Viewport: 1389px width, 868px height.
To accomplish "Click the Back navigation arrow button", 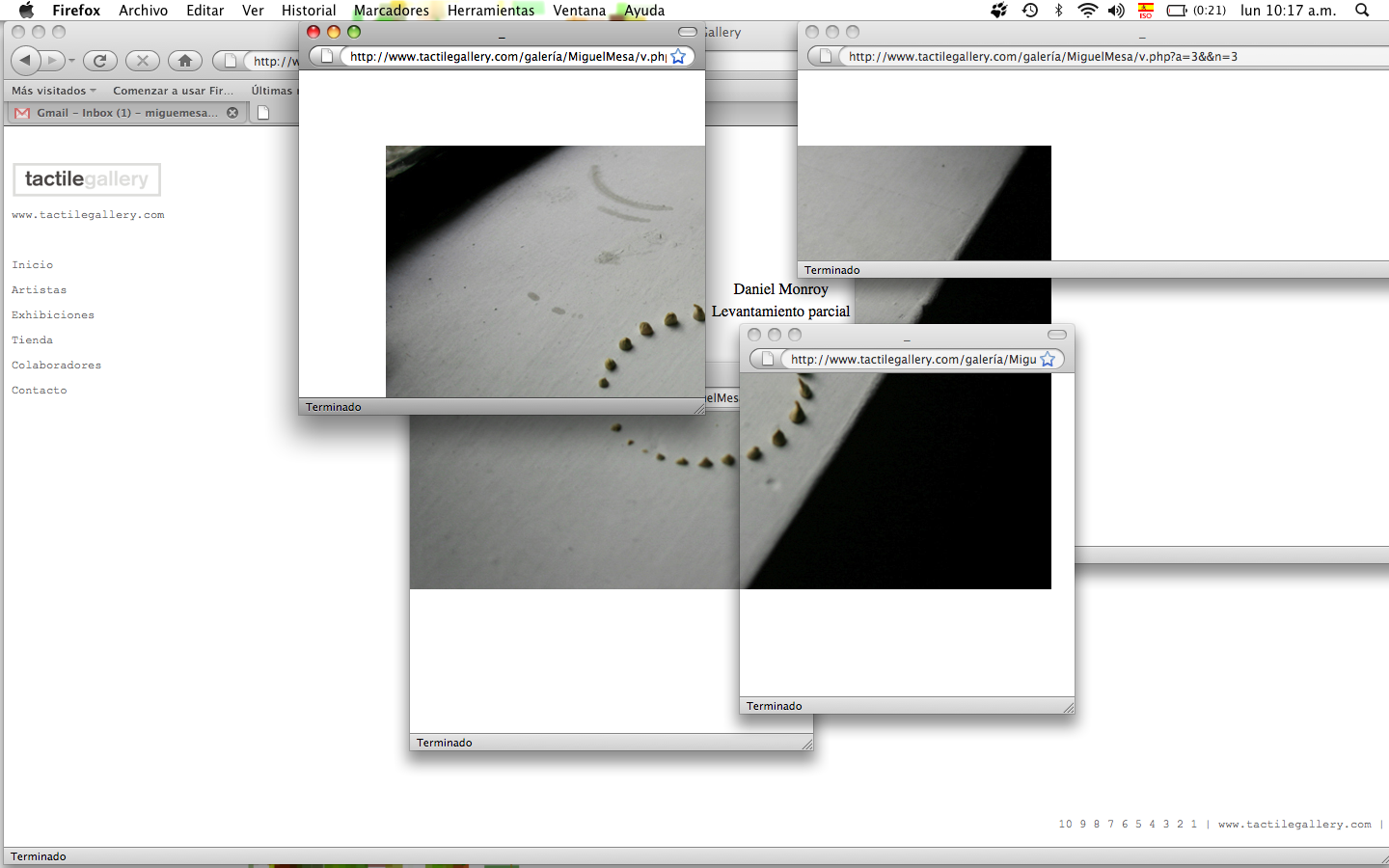I will [x=26, y=61].
